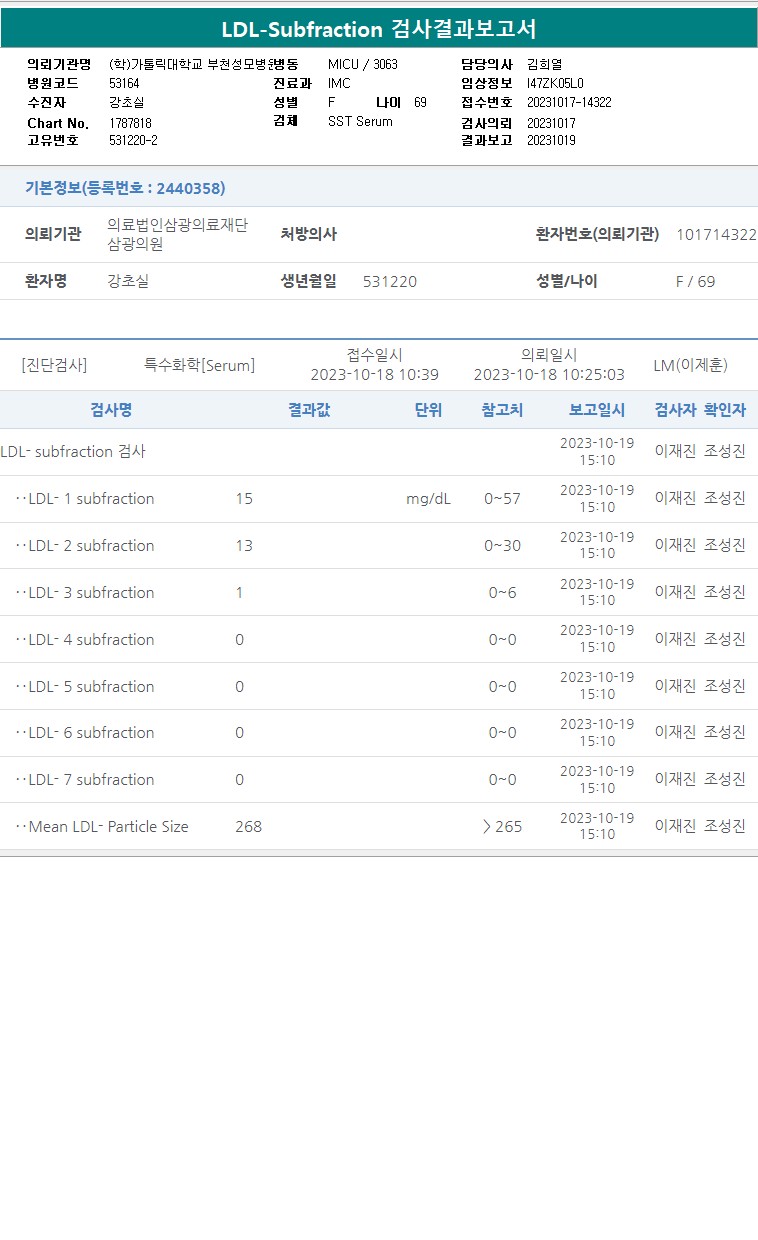Click the mg/dL unit cell
The height and width of the screenshot is (1240, 758).
pyautogui.click(x=428, y=499)
